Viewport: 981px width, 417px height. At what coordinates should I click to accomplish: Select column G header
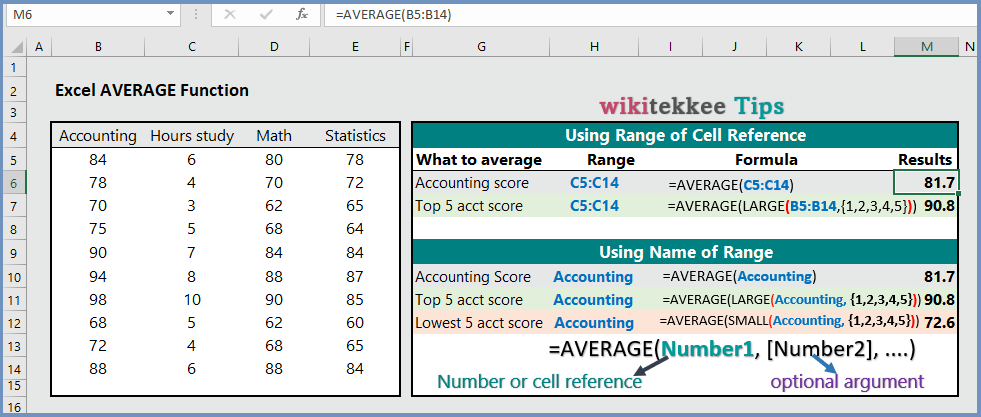(481, 46)
